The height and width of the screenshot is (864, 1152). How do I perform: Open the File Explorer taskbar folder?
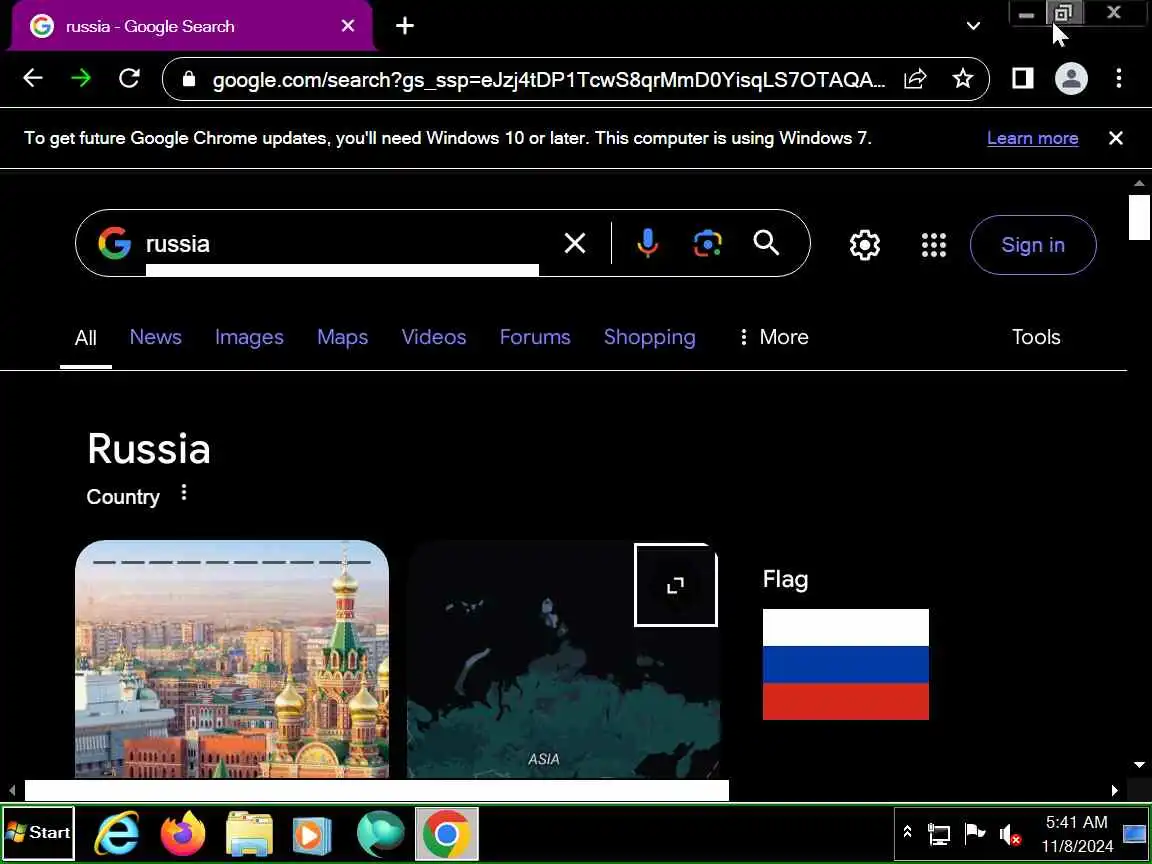point(249,833)
